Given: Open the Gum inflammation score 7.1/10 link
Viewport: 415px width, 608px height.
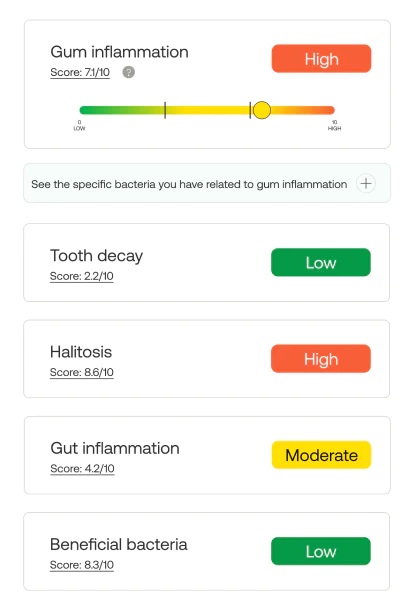Looking at the screenshot, I should pyautogui.click(x=80, y=73).
